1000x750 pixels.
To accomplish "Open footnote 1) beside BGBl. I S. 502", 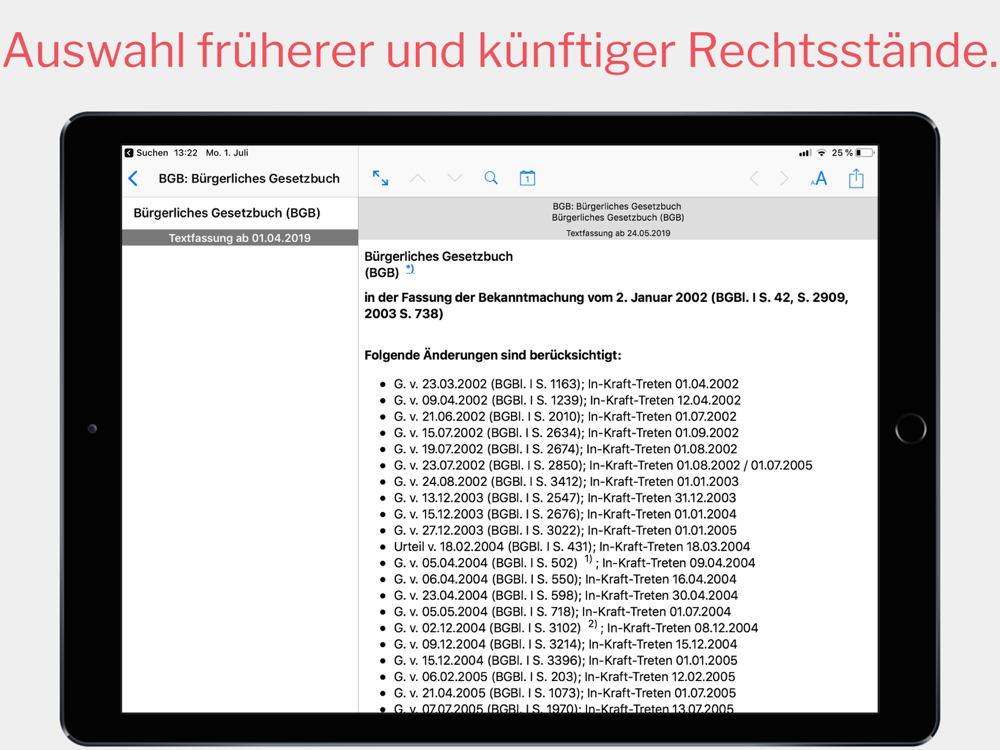I will [588, 559].
